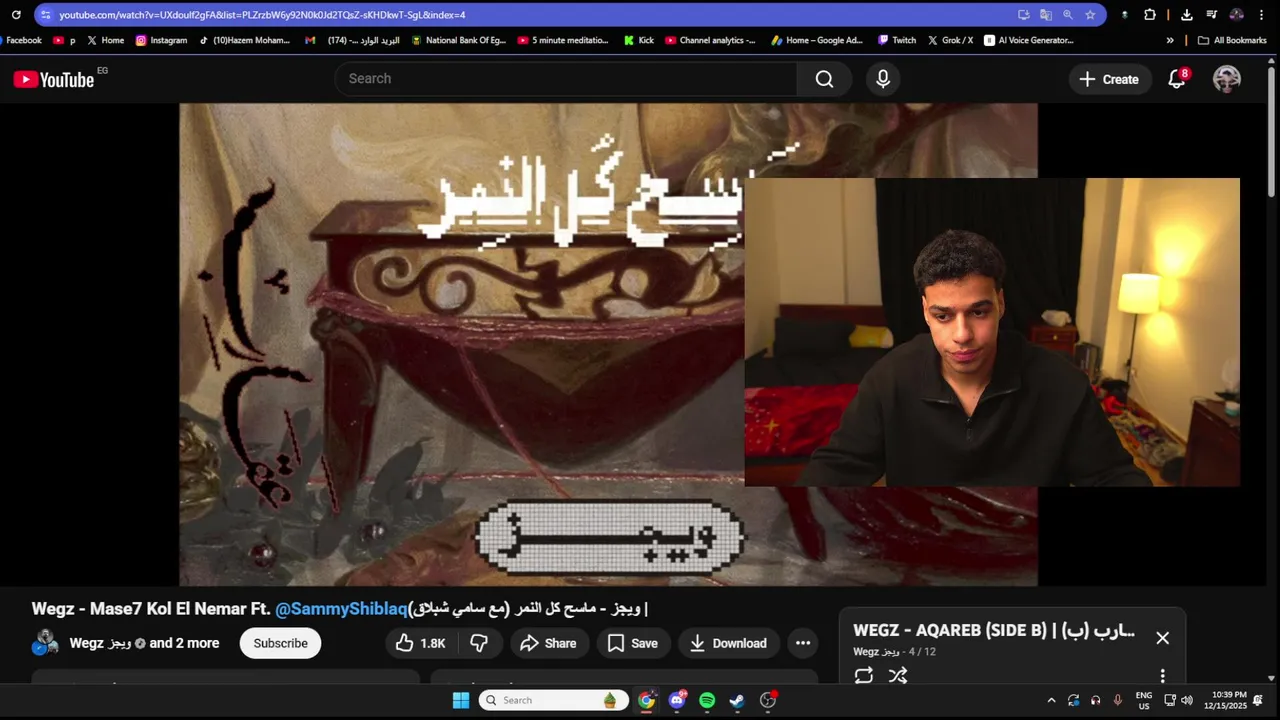Open Spotify from the taskbar

(707, 700)
